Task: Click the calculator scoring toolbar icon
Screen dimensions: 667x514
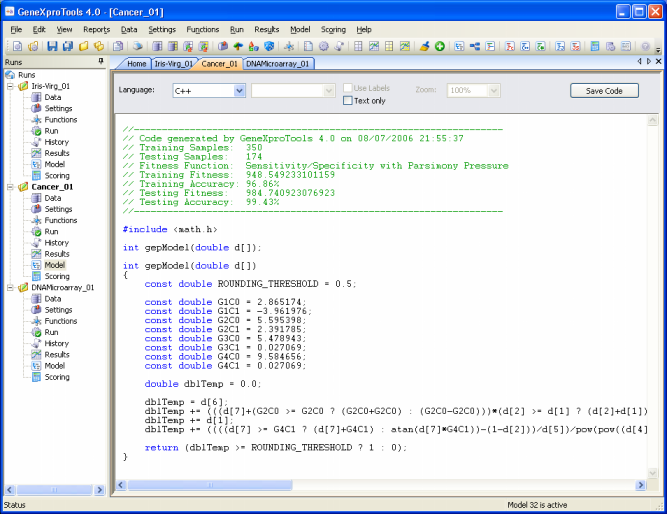Action: [x=595, y=46]
